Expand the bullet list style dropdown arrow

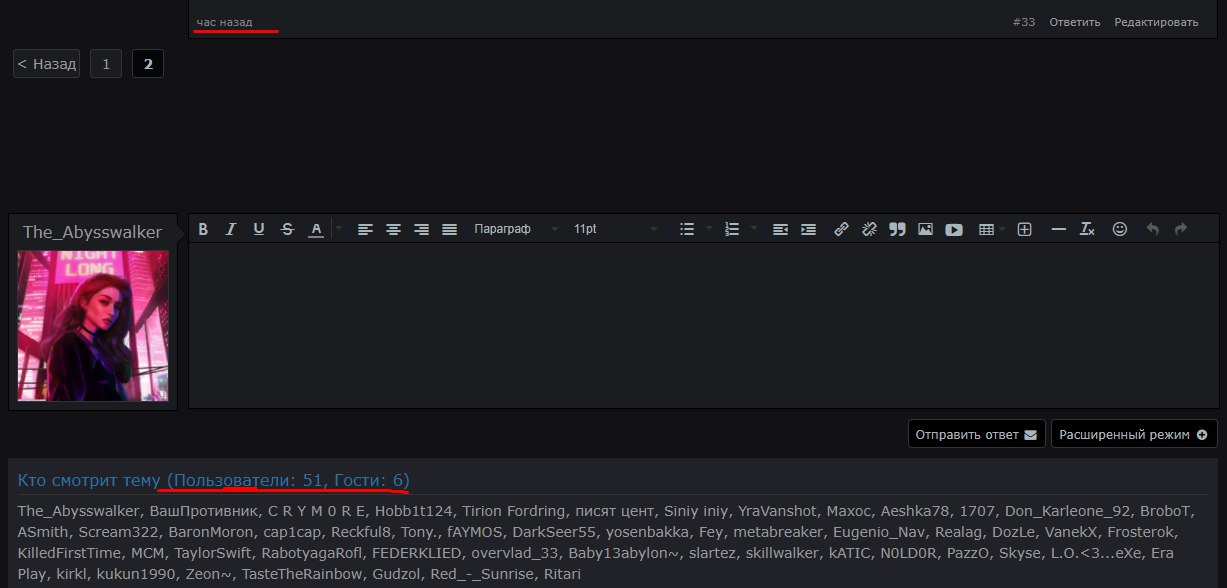pyautogui.click(x=709, y=229)
